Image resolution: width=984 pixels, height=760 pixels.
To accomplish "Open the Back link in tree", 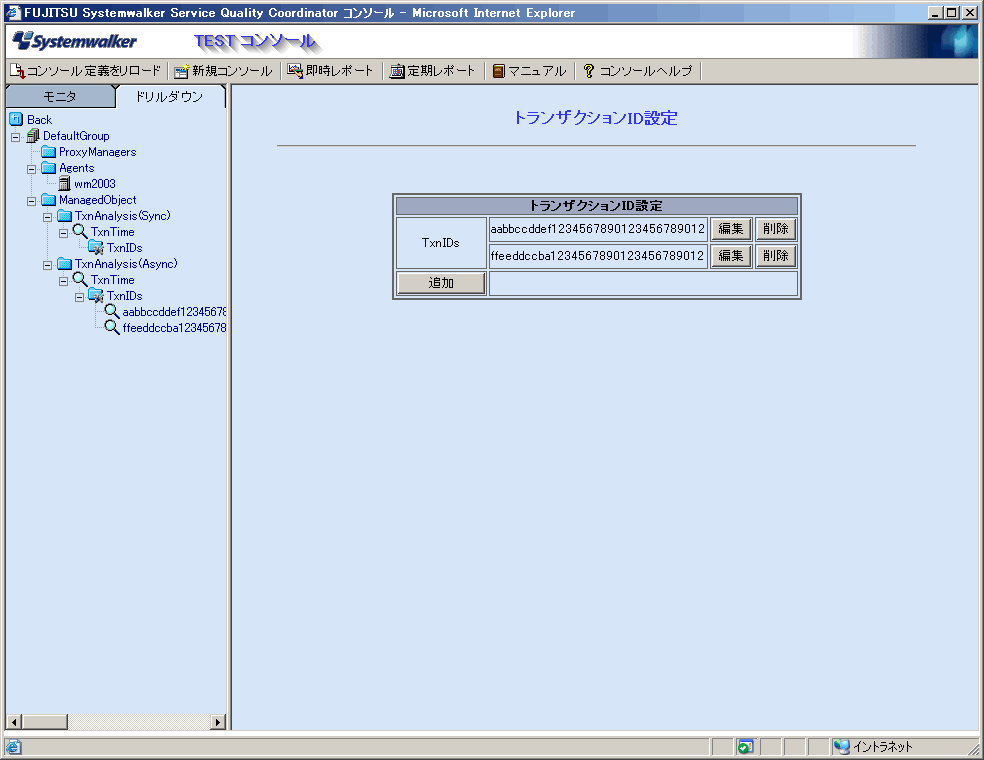I will point(39,119).
